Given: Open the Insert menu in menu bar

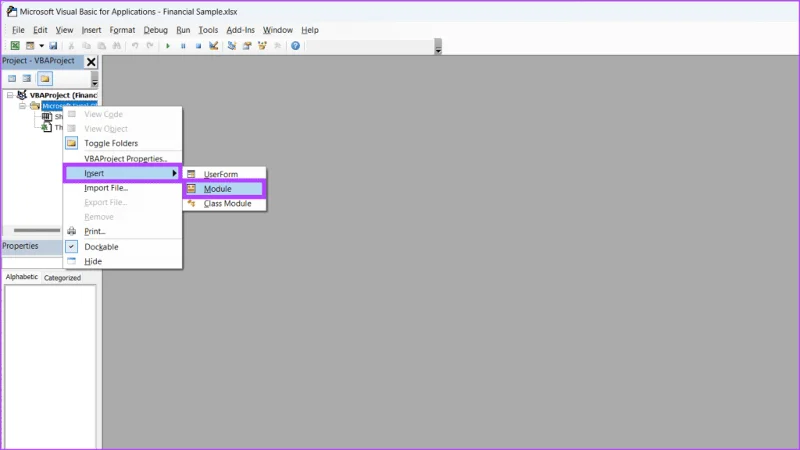Looking at the screenshot, I should (91, 30).
